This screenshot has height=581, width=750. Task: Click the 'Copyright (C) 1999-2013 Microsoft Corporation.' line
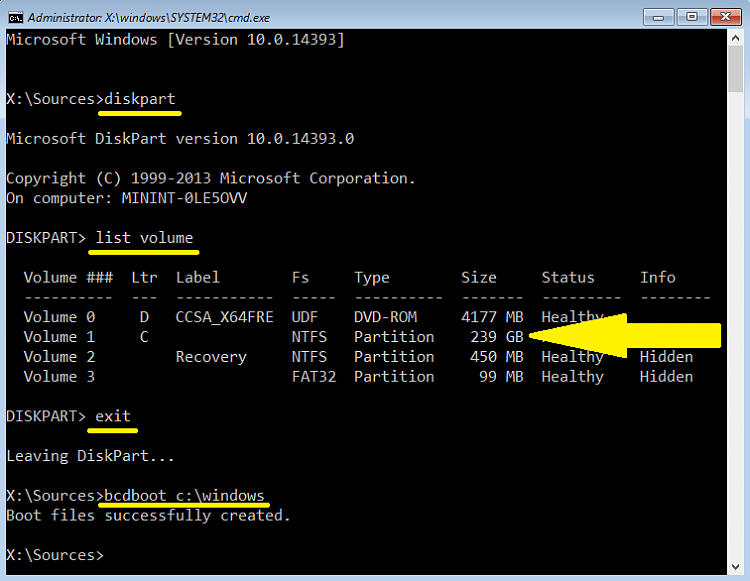[x=210, y=178]
